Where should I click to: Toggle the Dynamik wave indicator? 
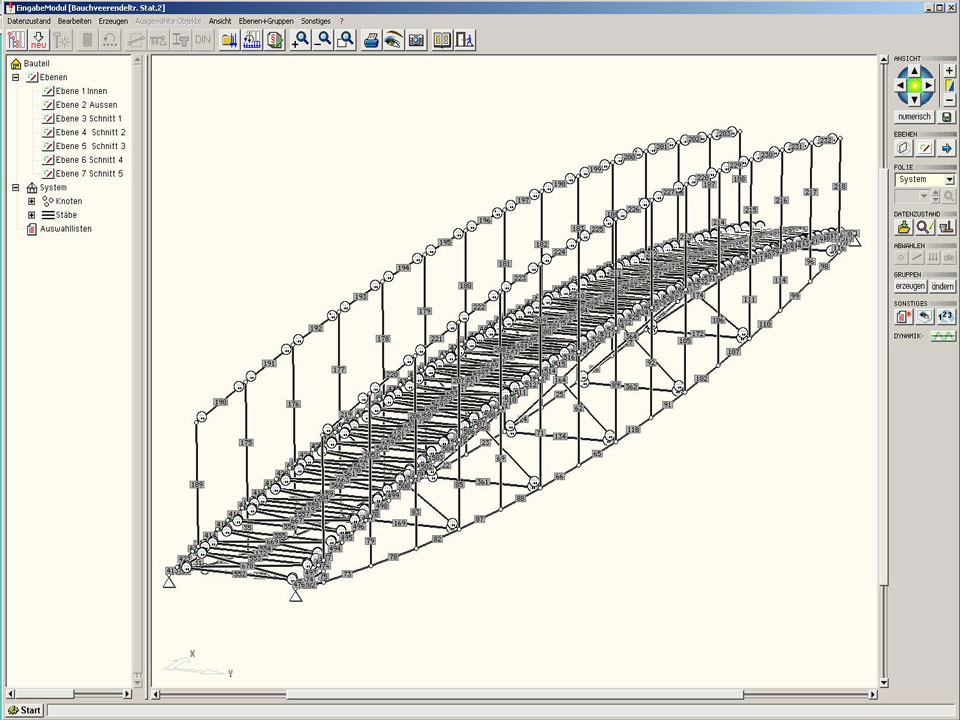click(x=943, y=337)
